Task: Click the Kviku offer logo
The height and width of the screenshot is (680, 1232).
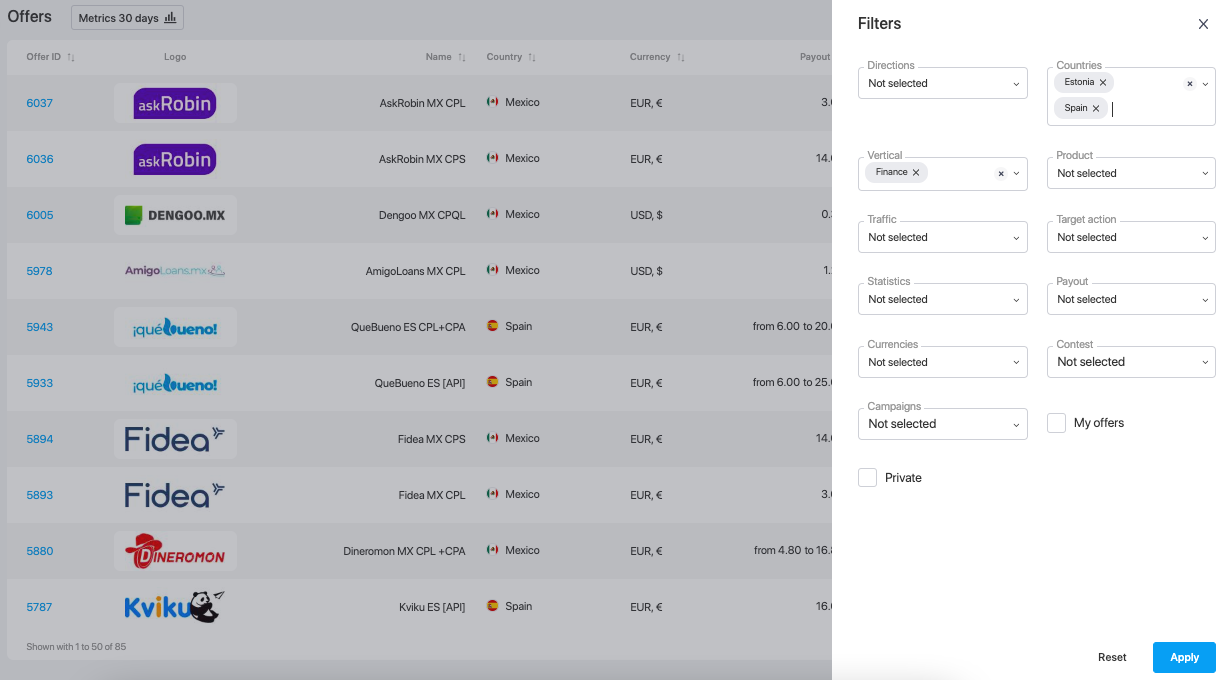Action: coord(174,607)
